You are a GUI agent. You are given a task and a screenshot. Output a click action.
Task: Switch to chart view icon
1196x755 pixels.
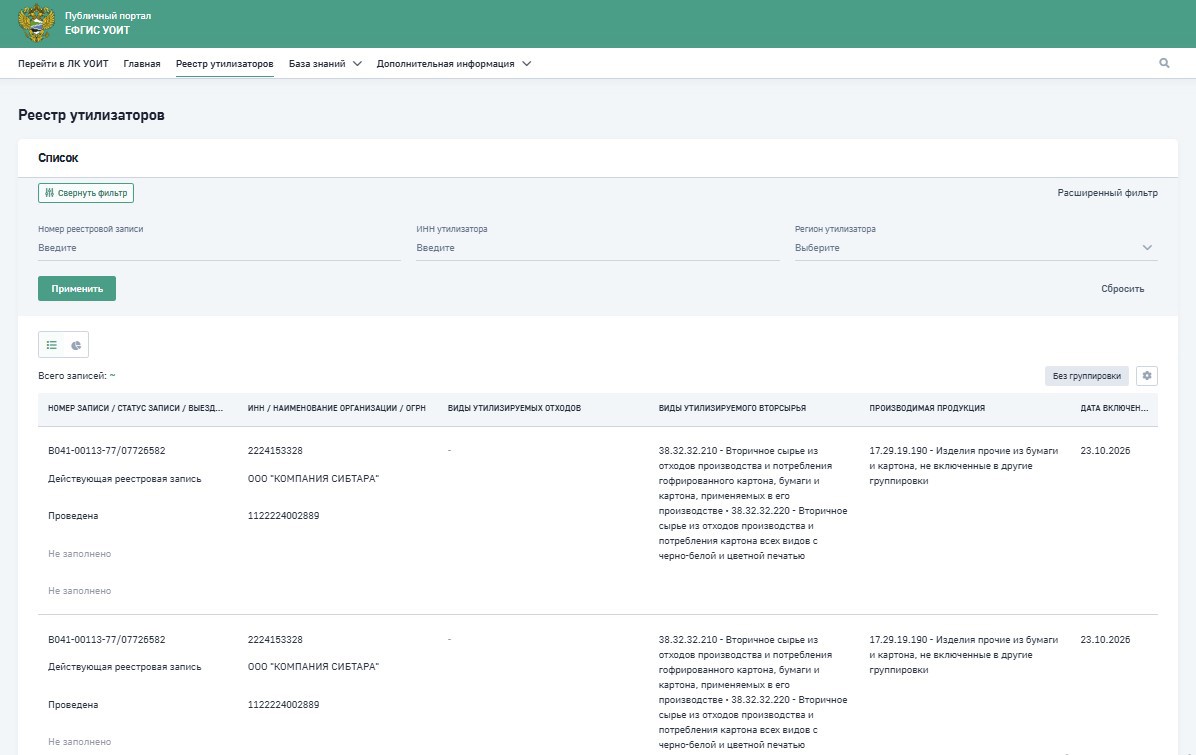click(x=76, y=345)
